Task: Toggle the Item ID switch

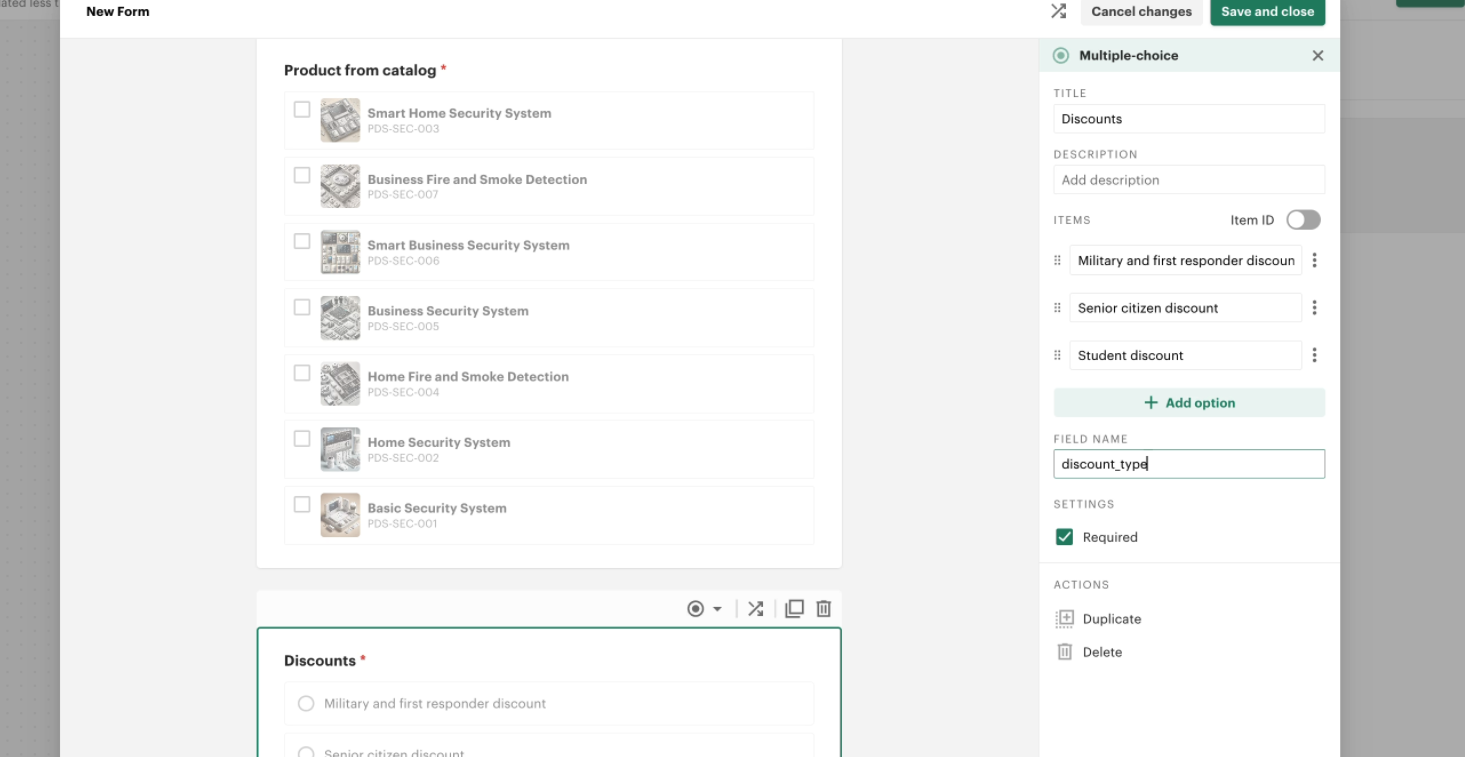Action: [x=1303, y=220]
